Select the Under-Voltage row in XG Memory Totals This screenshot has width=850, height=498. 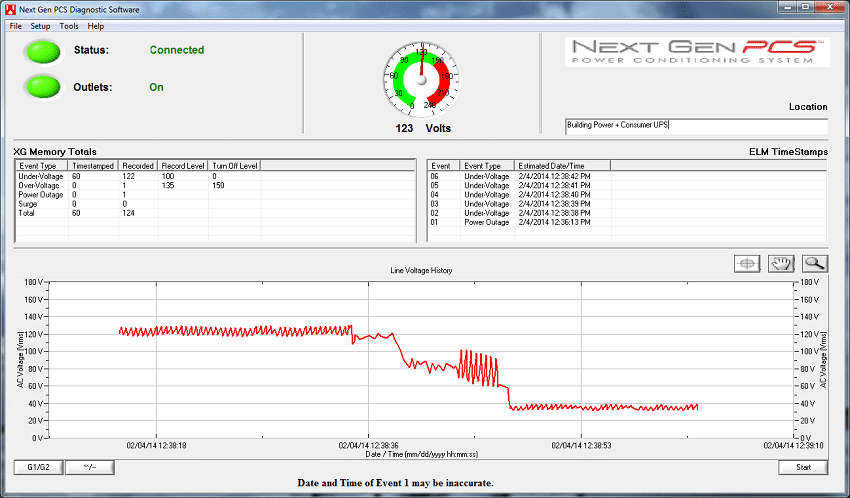tap(215, 177)
